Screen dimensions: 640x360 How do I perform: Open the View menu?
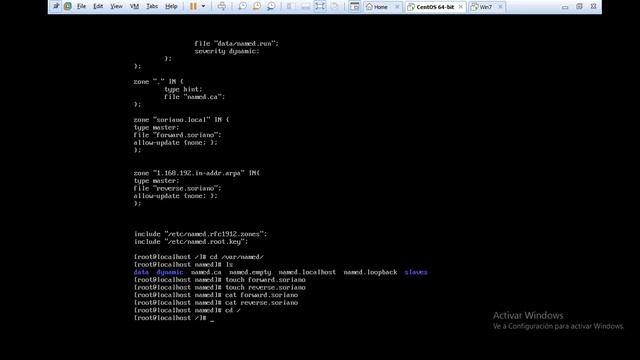tap(116, 7)
